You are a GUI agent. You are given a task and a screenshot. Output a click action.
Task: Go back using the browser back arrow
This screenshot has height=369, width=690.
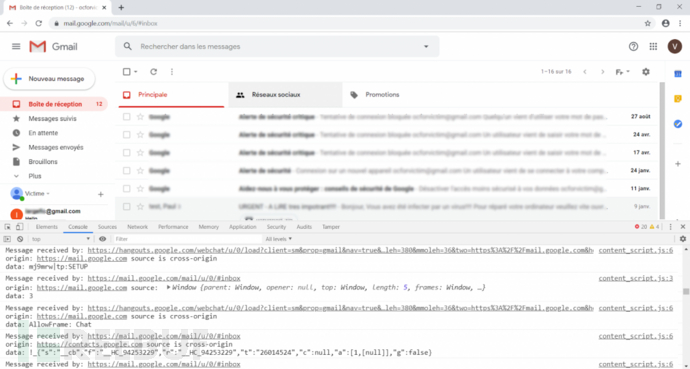10,23
